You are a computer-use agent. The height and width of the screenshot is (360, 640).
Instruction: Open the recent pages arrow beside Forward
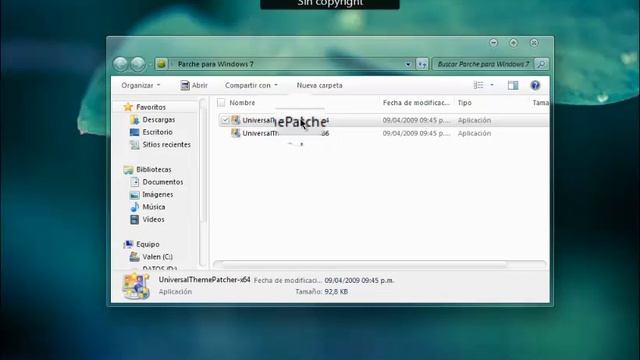tap(150, 64)
